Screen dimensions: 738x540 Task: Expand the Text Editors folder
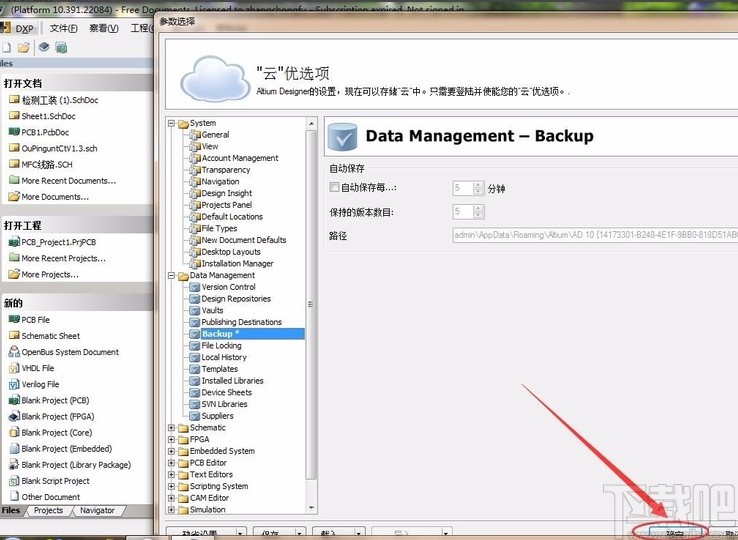click(x=171, y=475)
